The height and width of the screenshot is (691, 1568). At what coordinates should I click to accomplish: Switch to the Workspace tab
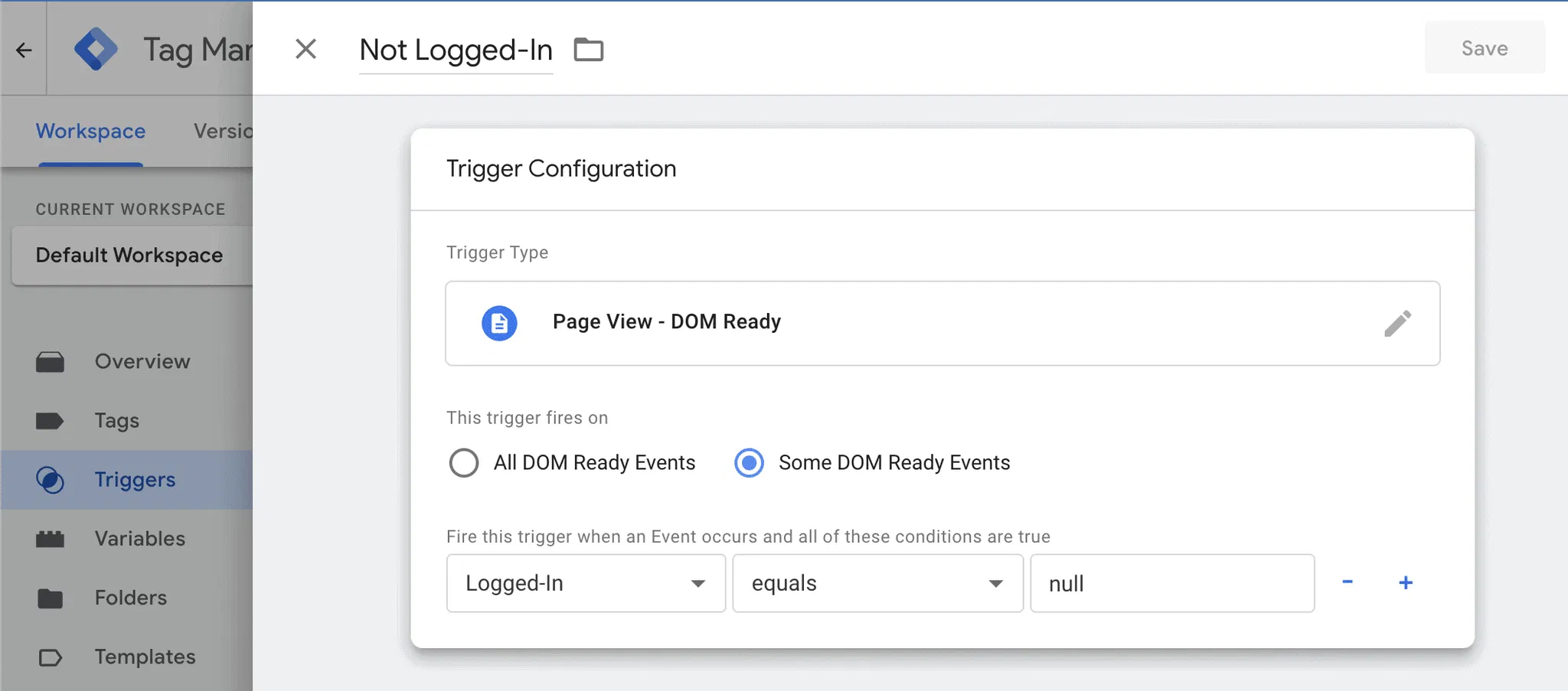[x=90, y=132]
